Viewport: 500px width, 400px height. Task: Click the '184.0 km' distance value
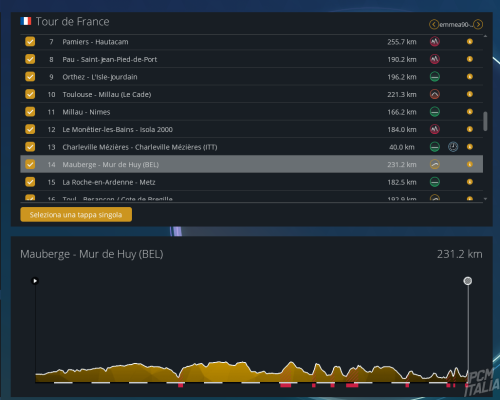coord(402,129)
